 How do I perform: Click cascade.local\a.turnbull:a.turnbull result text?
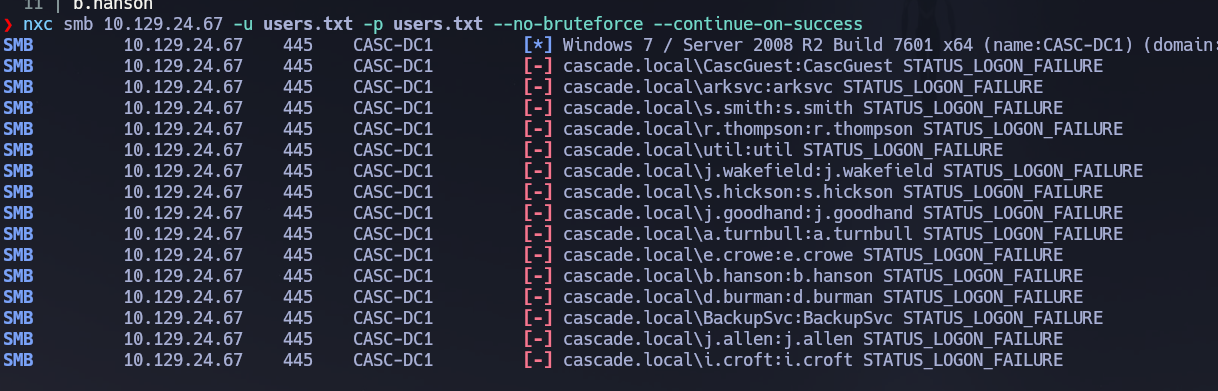tap(738, 234)
